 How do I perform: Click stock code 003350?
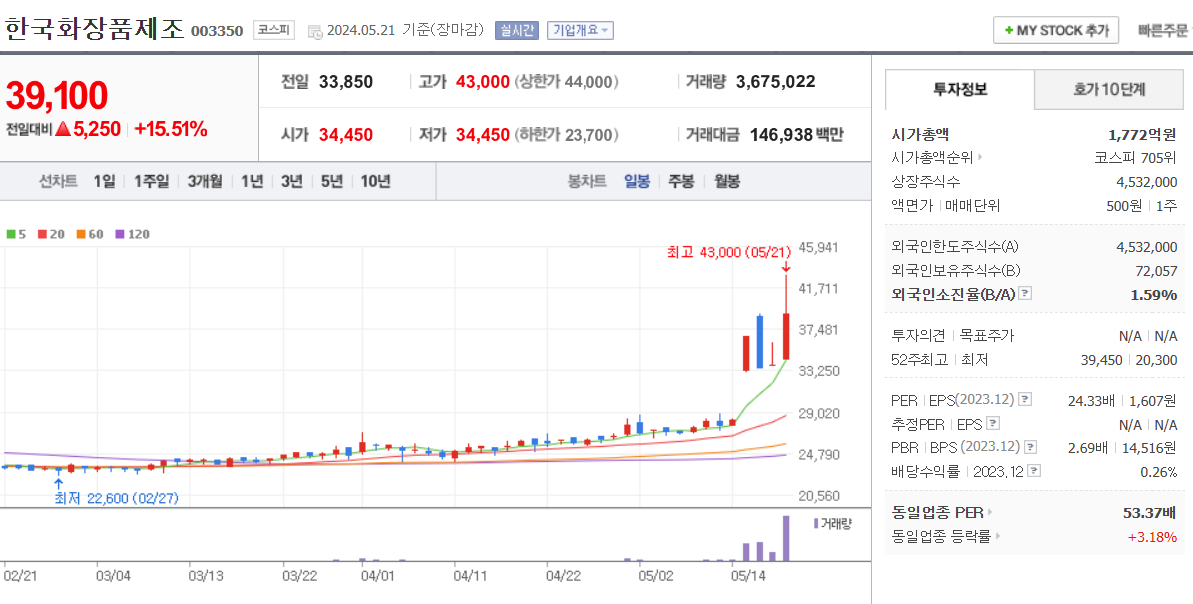coord(217,31)
